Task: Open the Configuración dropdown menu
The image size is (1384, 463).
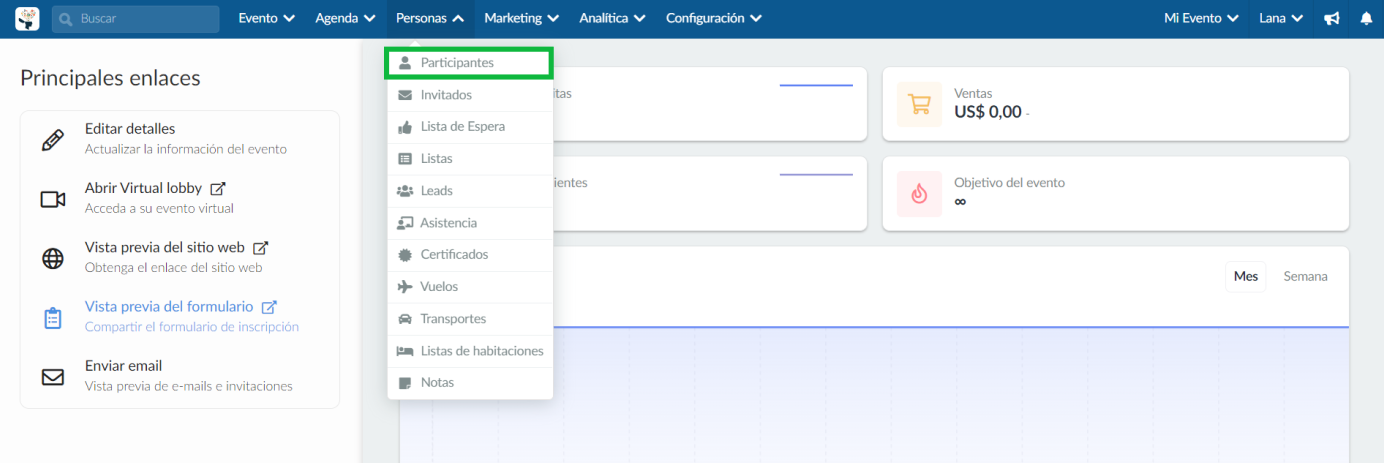Action: [x=714, y=18]
